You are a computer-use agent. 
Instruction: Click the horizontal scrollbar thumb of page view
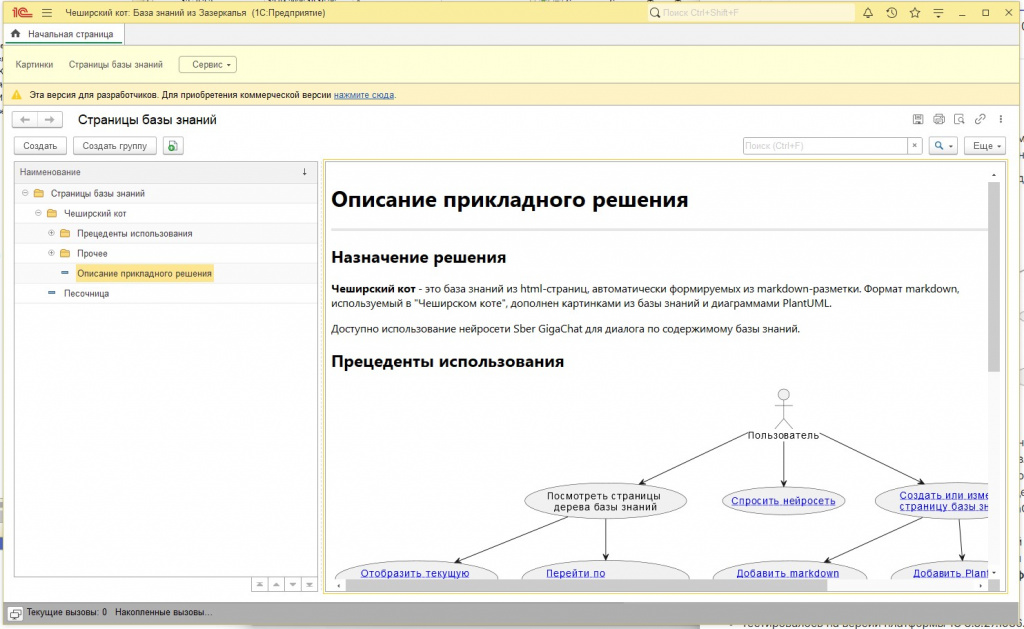point(586,586)
